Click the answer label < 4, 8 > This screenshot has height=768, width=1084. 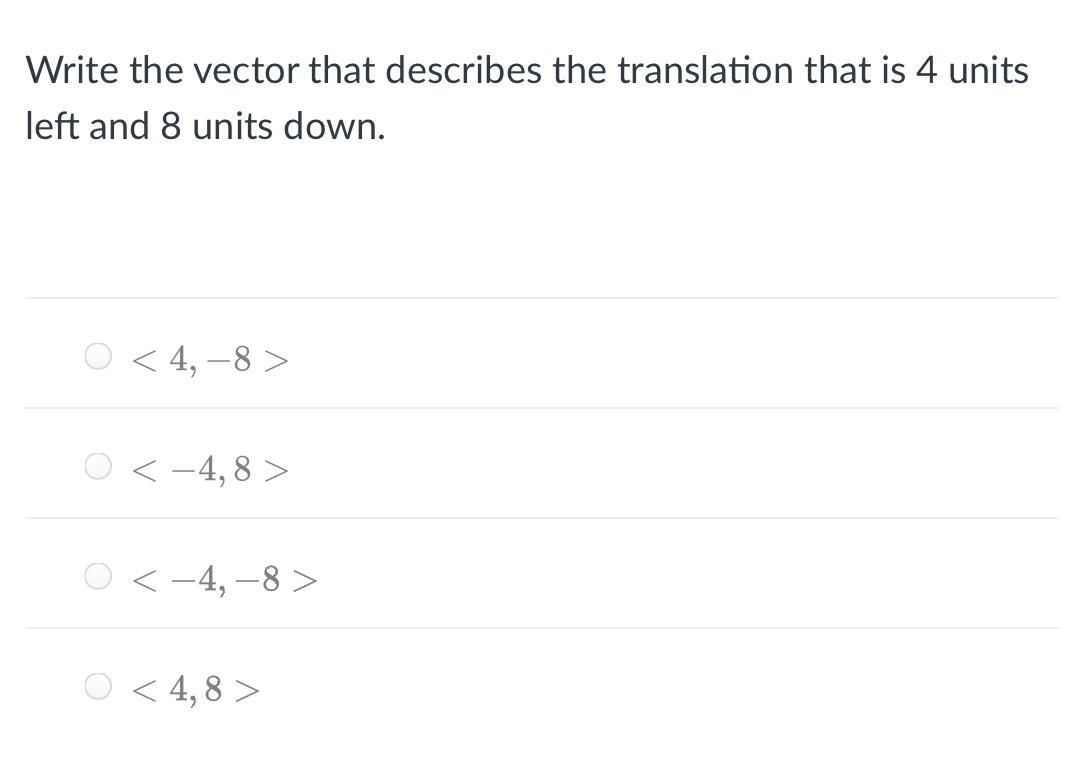(195, 689)
